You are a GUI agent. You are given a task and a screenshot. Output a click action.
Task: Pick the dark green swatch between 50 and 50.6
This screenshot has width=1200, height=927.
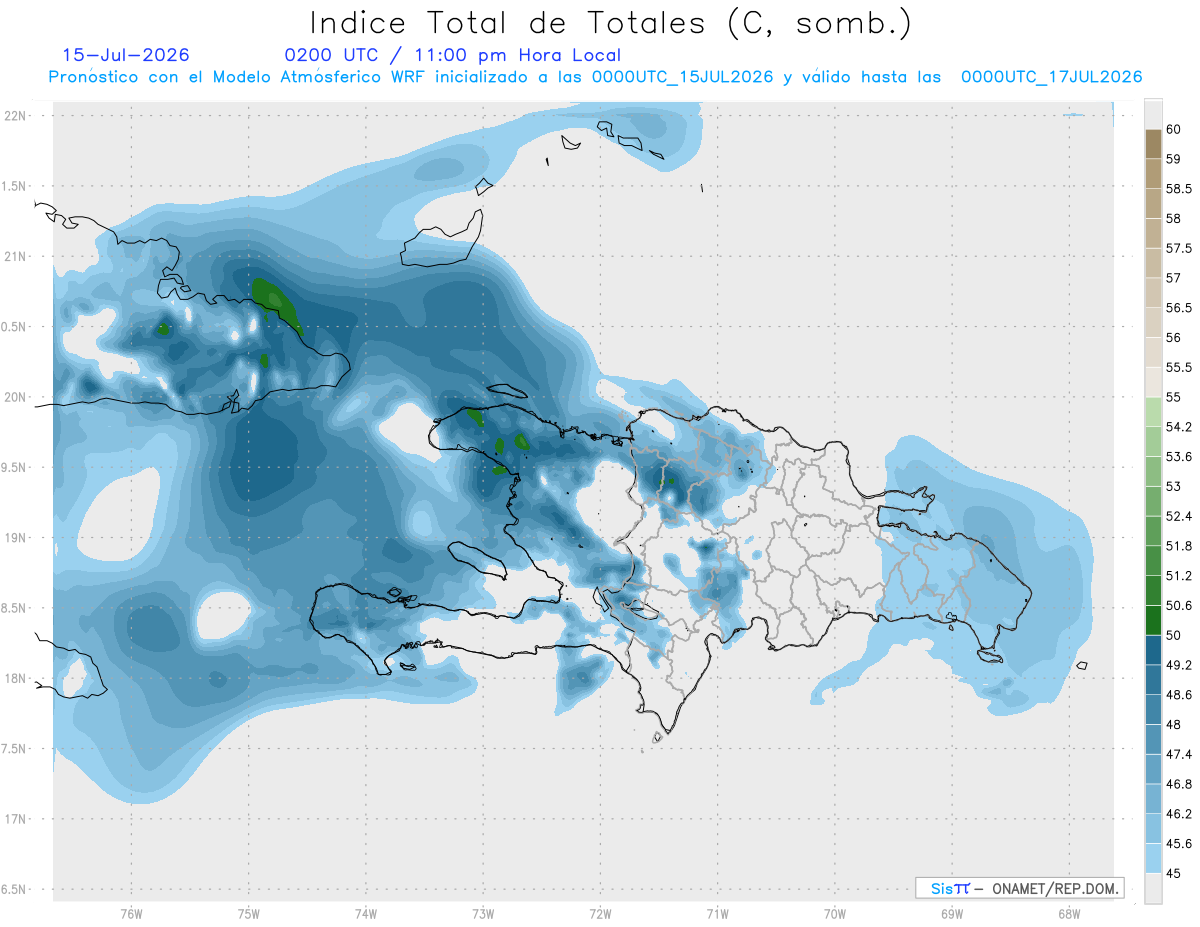(1153, 620)
